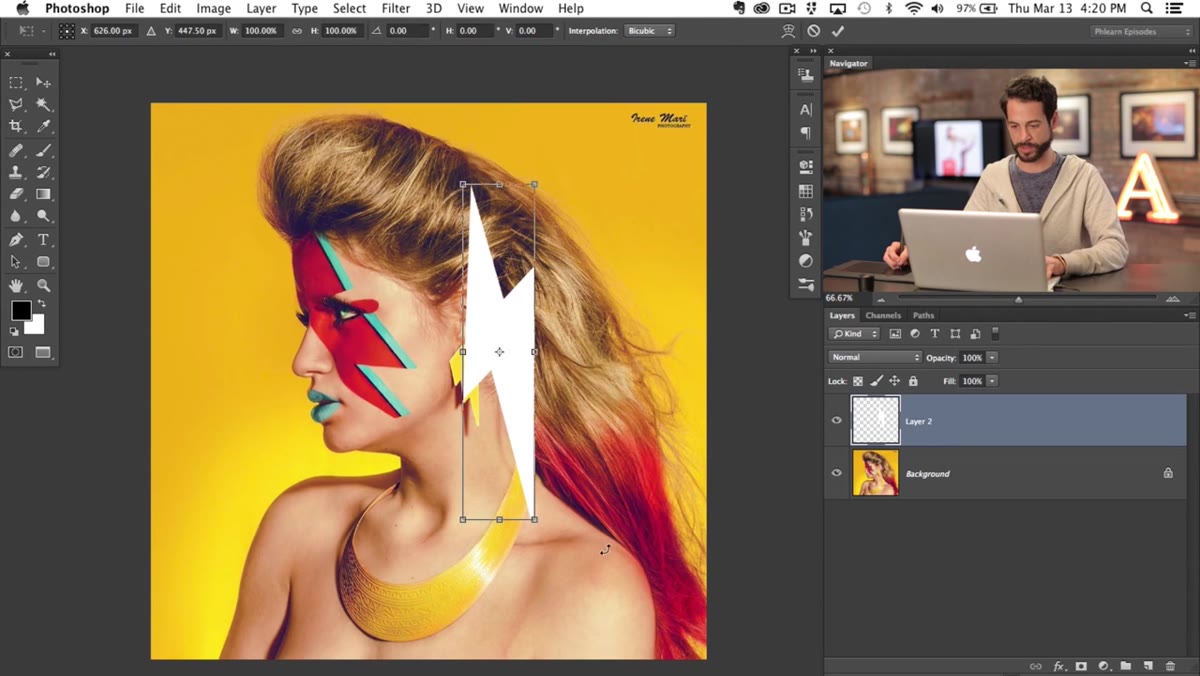Screen dimensions: 1200x676
Task: Select the Zoom tool in toolbox
Action: 43,286
